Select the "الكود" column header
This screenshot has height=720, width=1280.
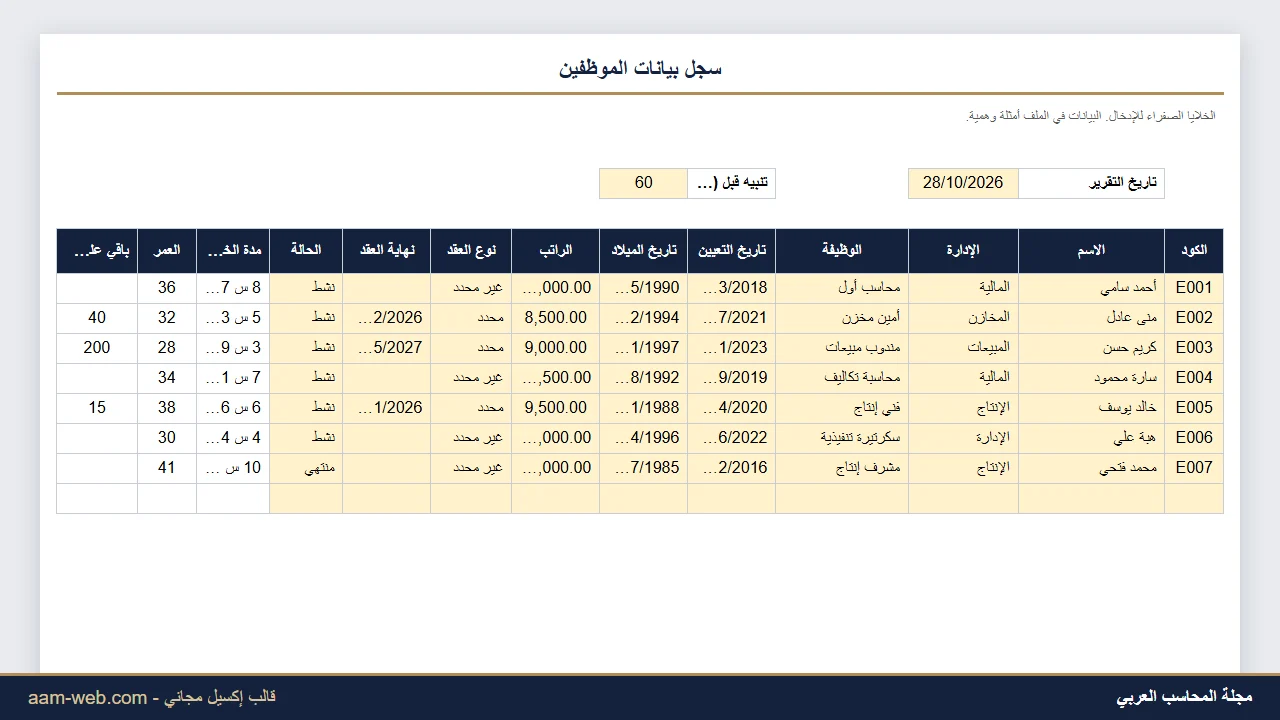click(x=1194, y=251)
